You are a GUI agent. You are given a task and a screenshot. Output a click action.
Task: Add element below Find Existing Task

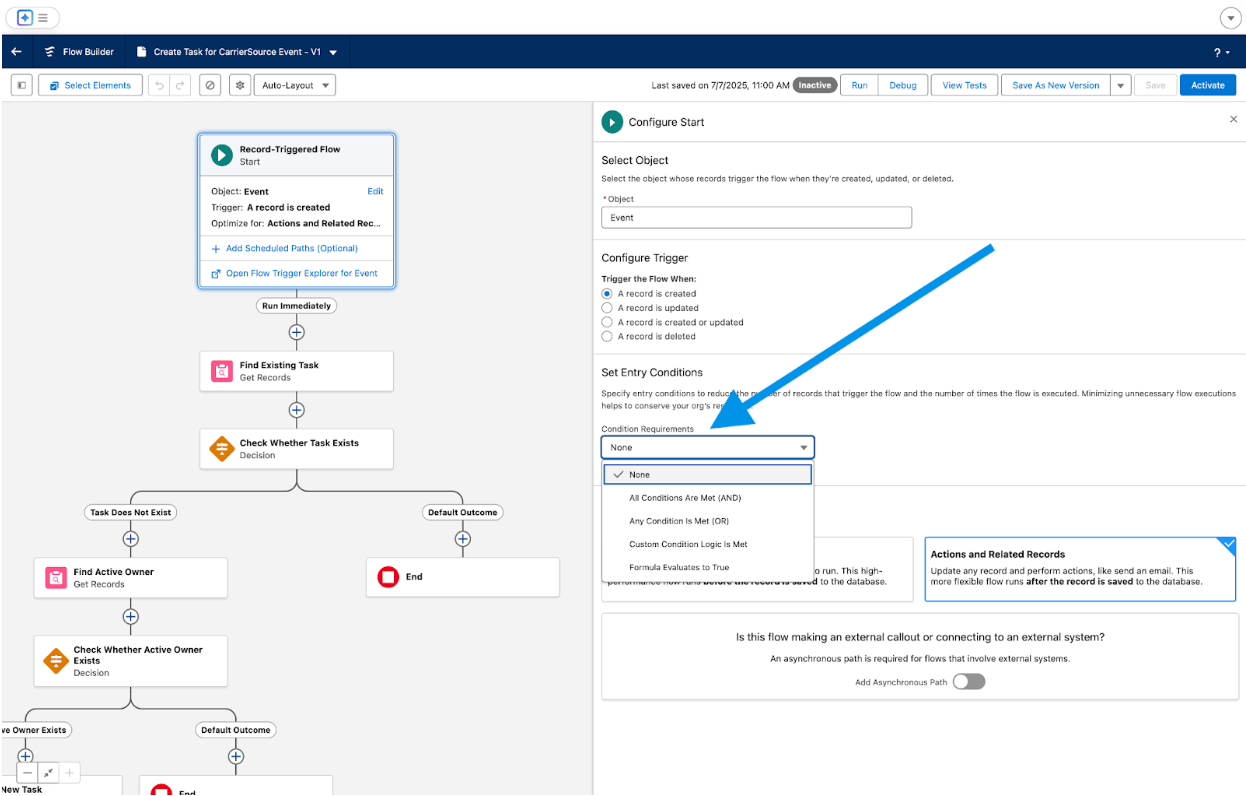pos(296,410)
